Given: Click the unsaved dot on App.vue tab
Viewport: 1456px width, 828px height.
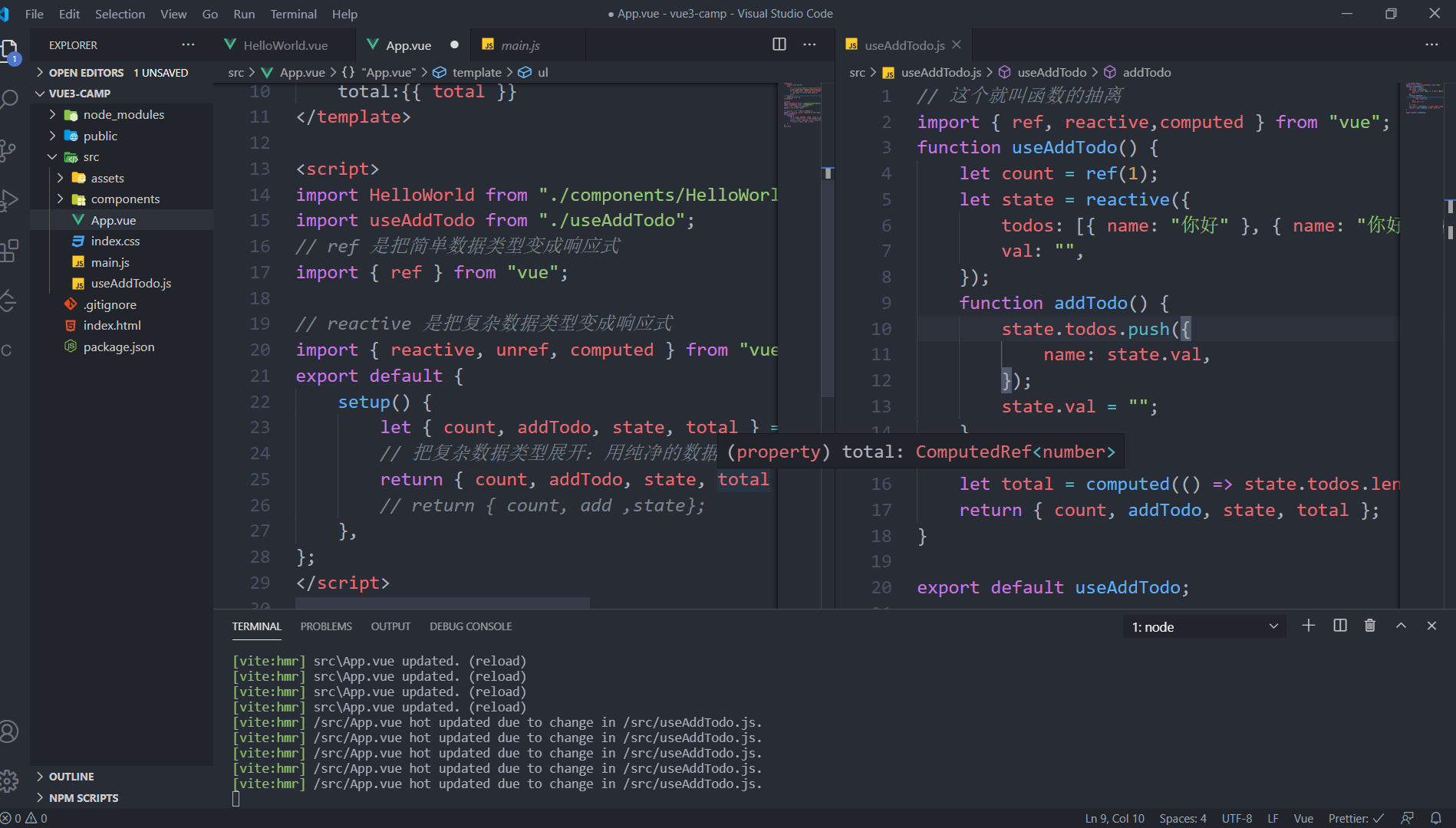Looking at the screenshot, I should pos(454,44).
